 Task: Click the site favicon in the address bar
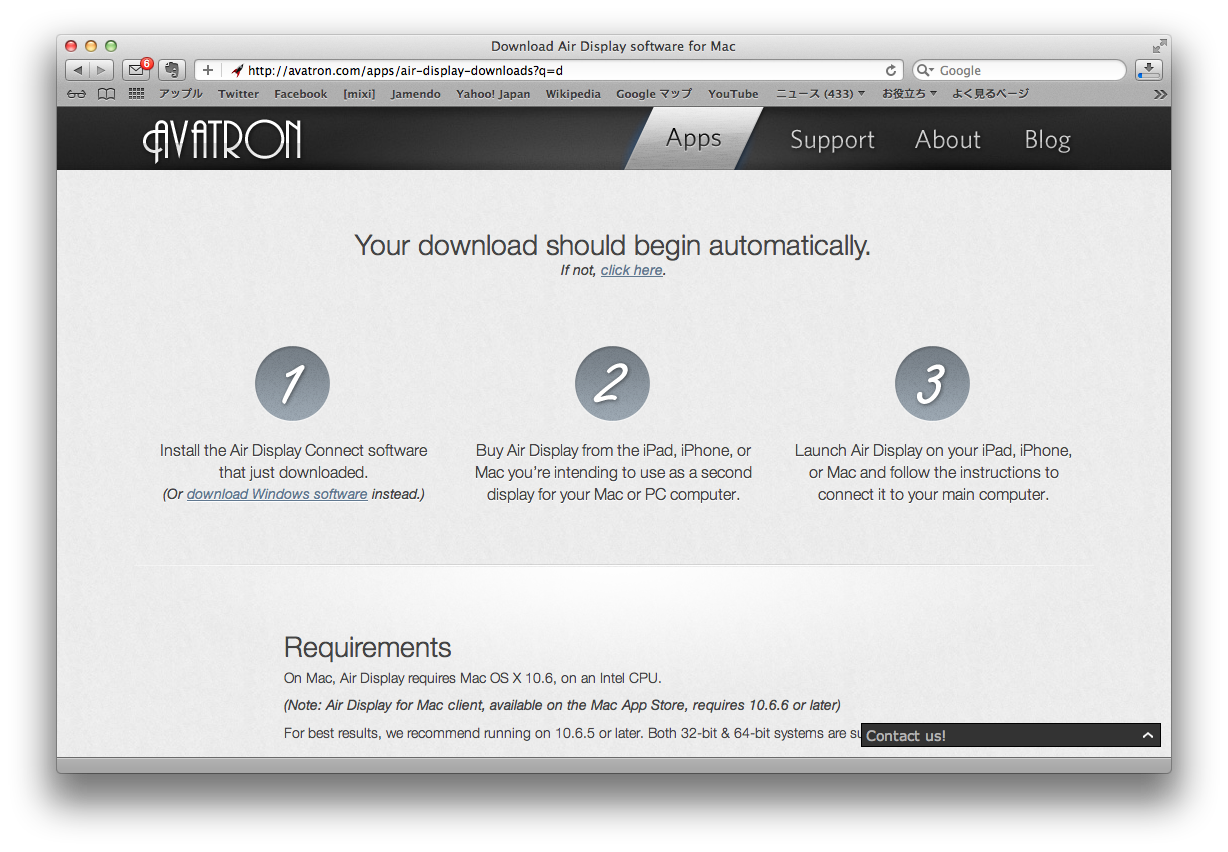[237, 70]
